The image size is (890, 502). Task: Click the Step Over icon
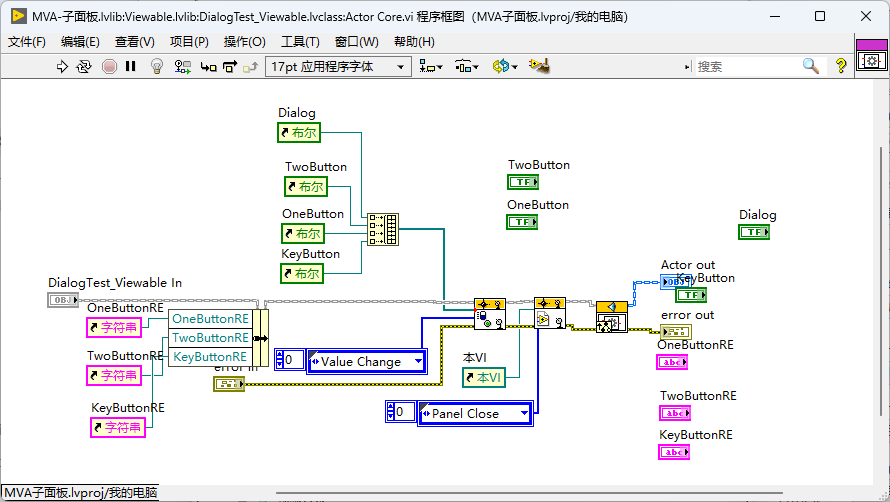coord(230,67)
